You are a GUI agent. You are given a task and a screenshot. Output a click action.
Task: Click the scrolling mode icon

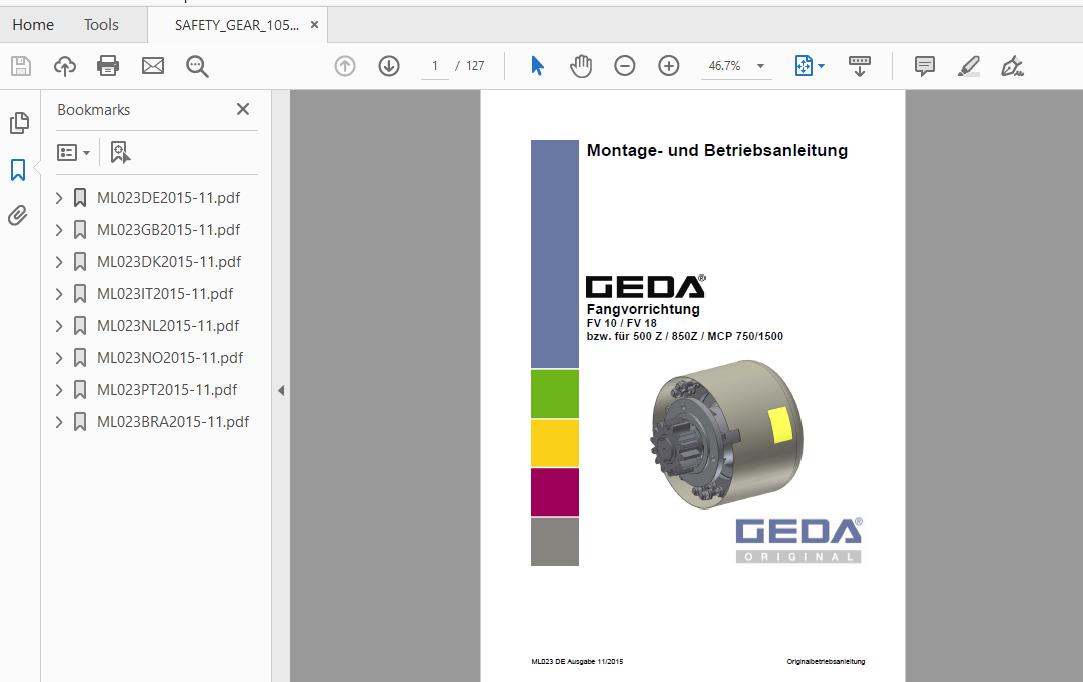point(859,66)
